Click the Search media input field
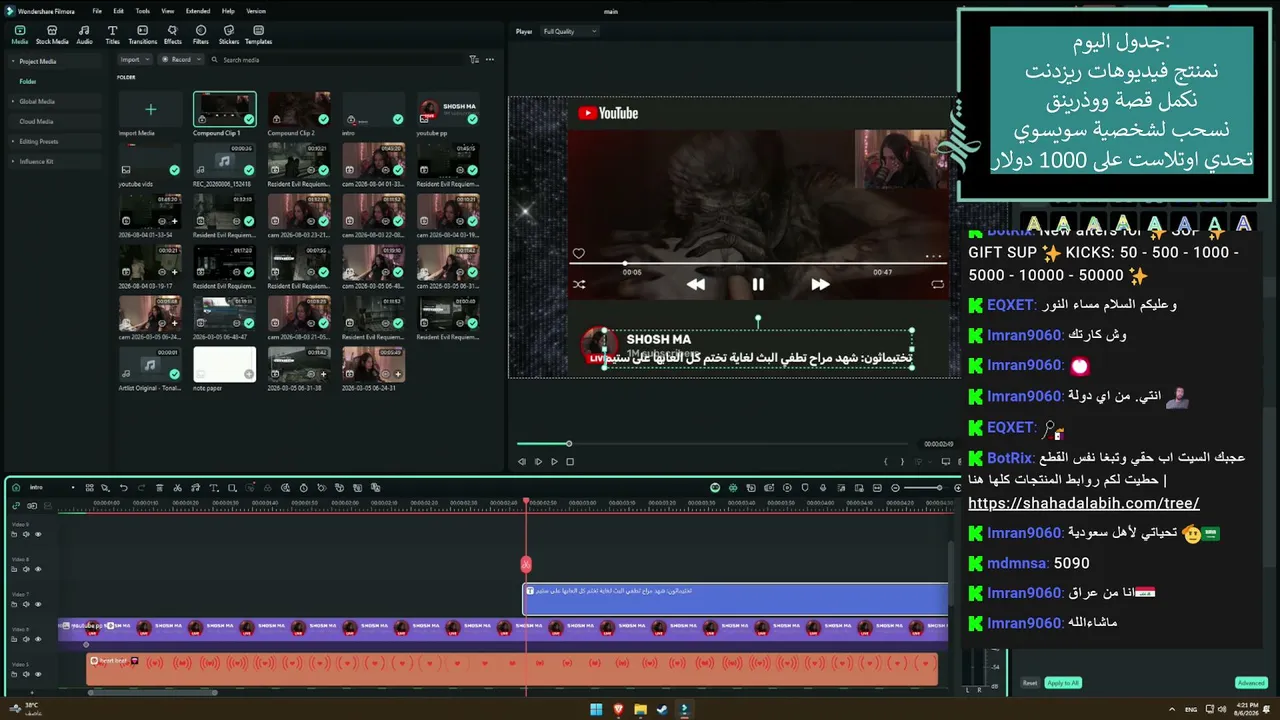The height and width of the screenshot is (720, 1280). click(340, 60)
